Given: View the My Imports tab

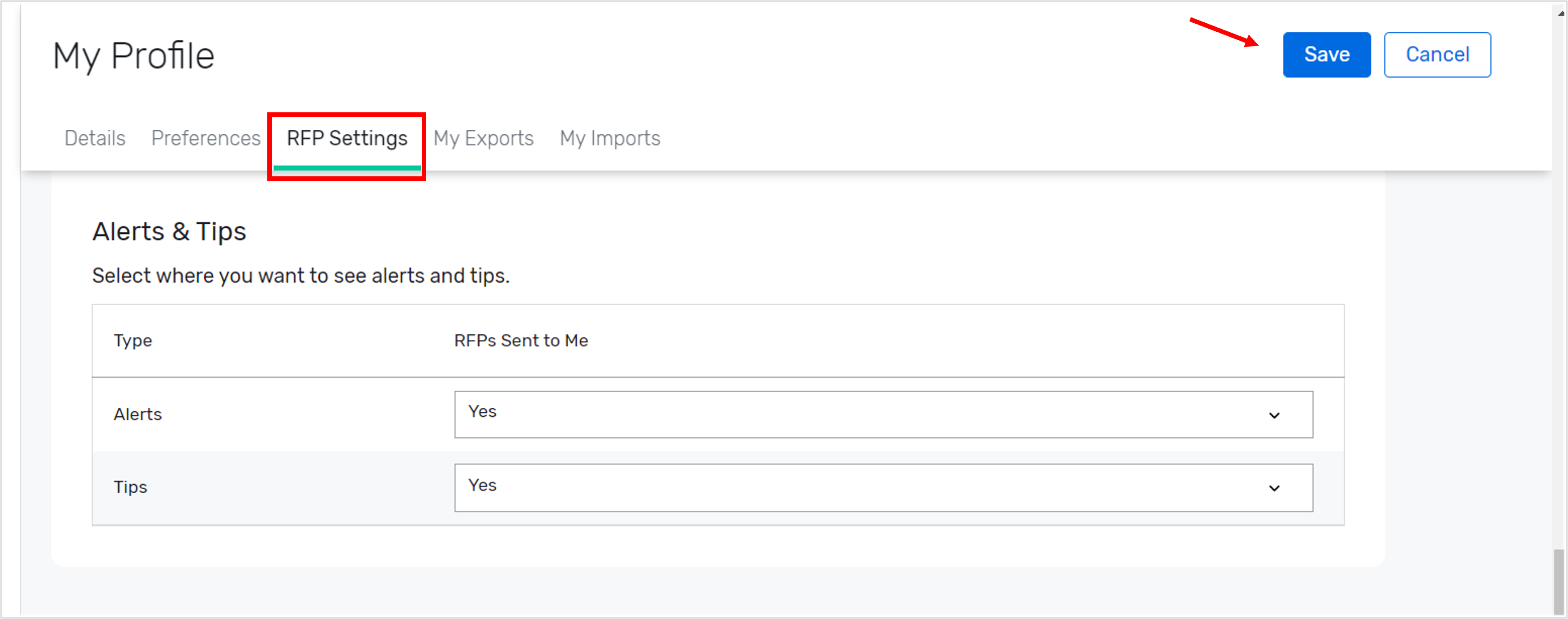Looking at the screenshot, I should click(x=609, y=138).
